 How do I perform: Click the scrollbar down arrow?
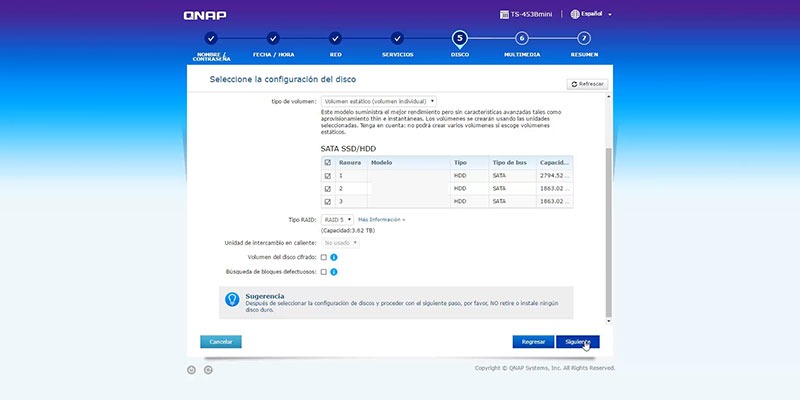point(608,321)
